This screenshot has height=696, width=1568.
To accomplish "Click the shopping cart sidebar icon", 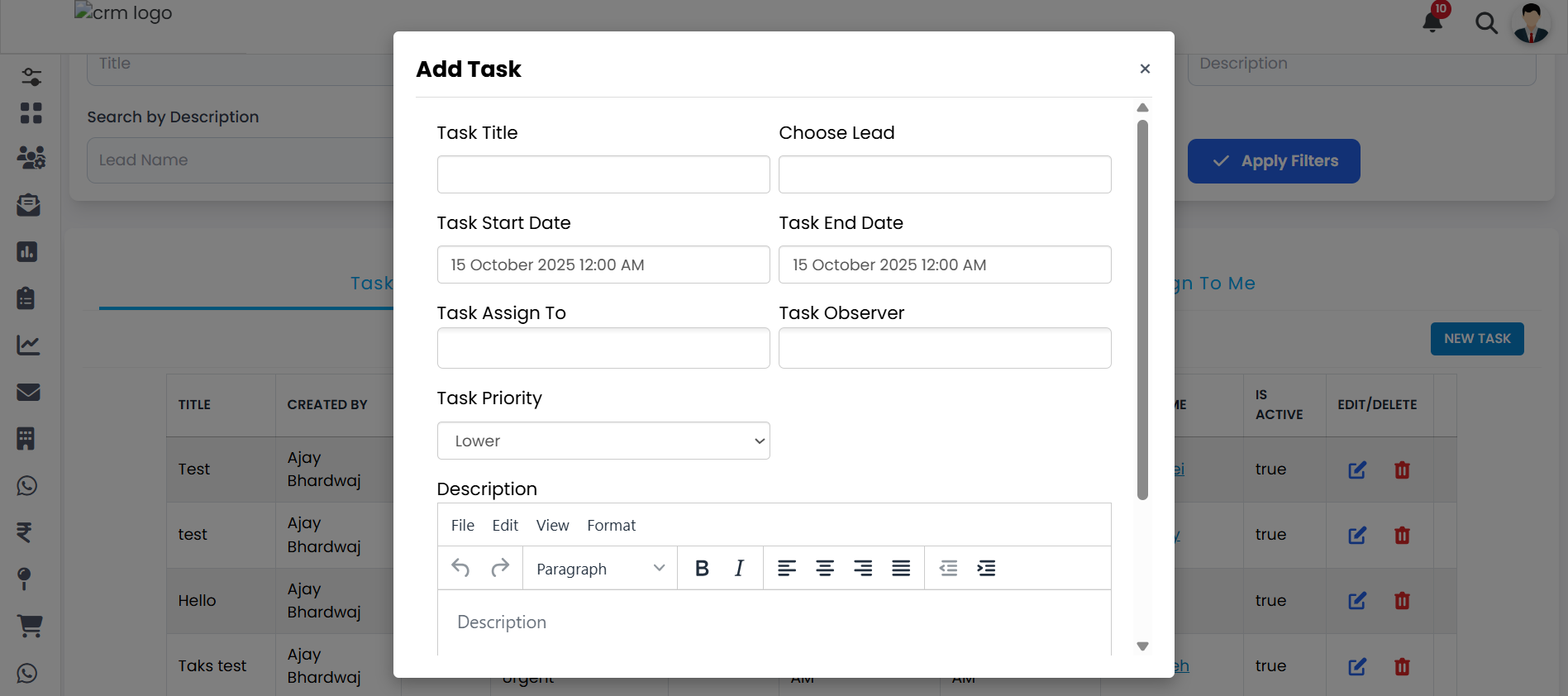I will [x=30, y=626].
